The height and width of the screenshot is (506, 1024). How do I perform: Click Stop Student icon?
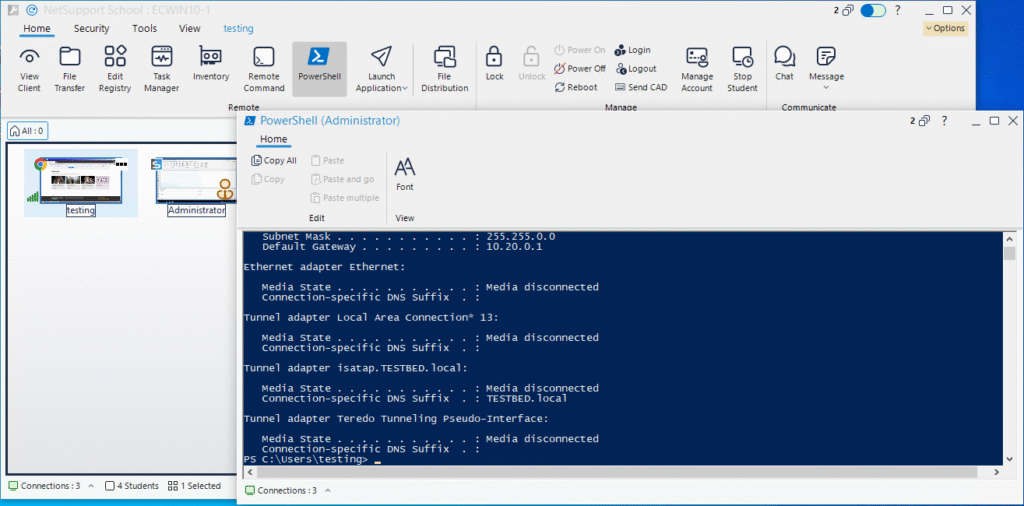pyautogui.click(x=742, y=69)
